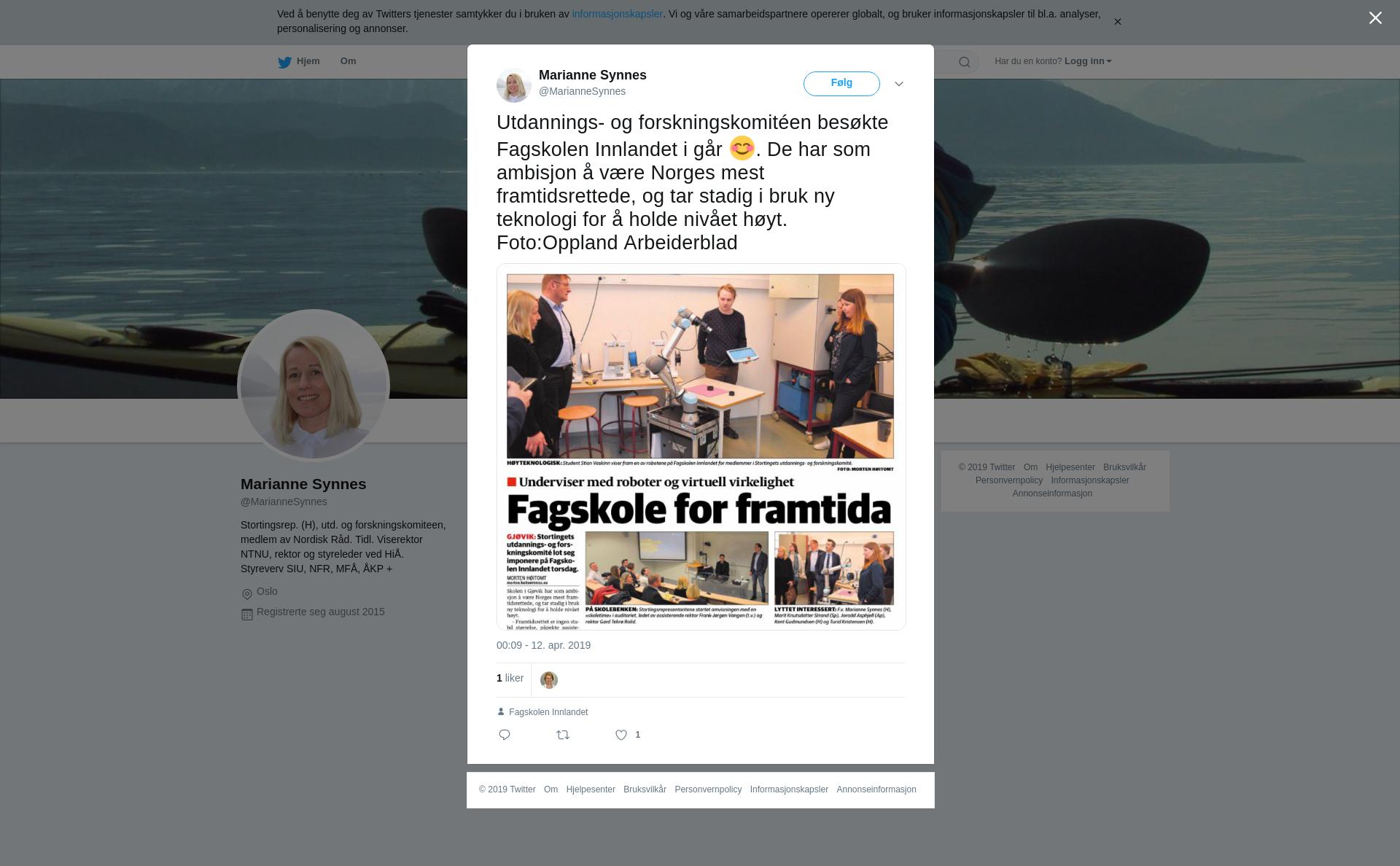Open the small avatar of the user who liked
Screen dimensions: 1400x866
(549, 680)
